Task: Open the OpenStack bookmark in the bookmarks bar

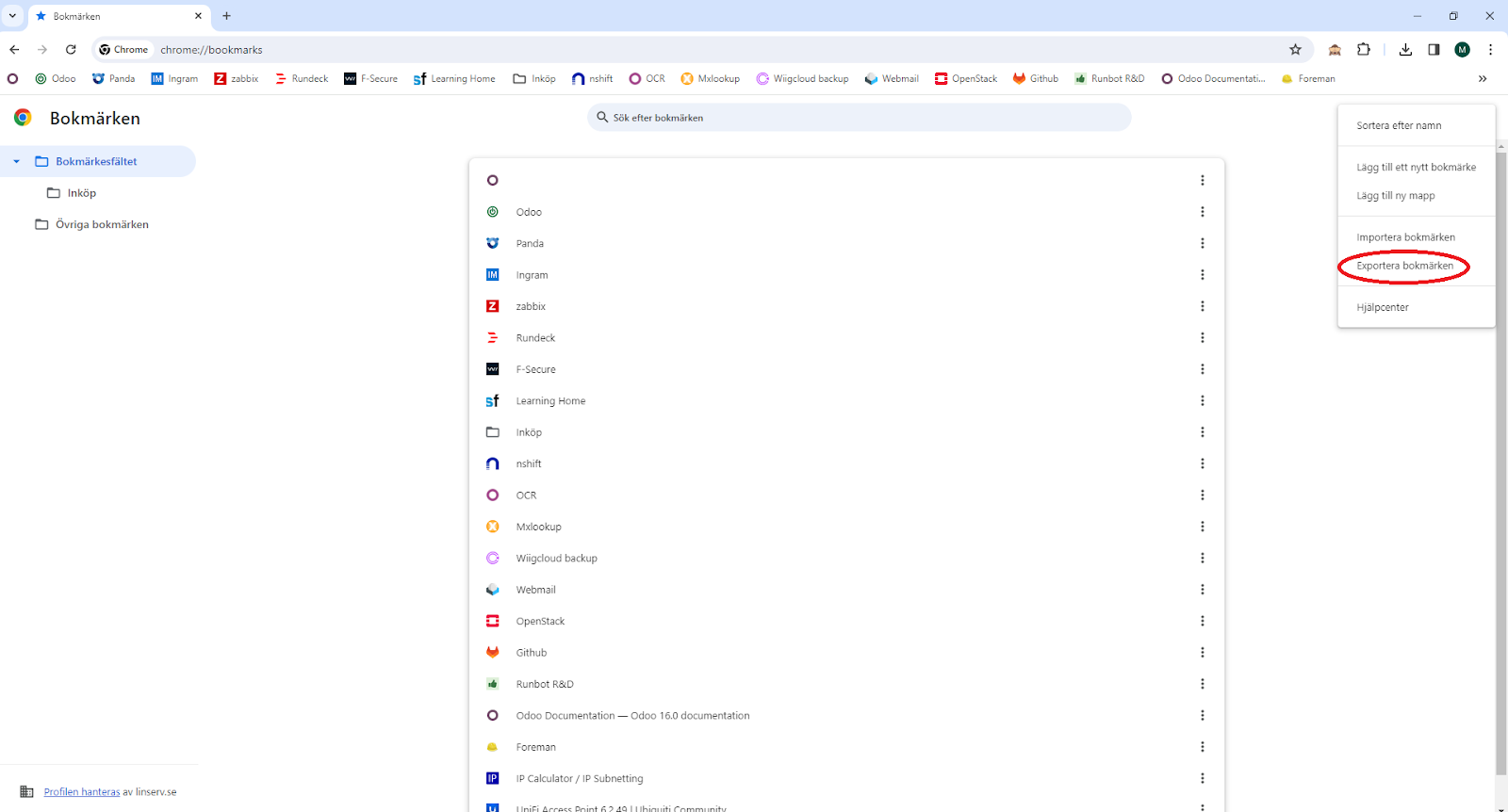Action: [966, 79]
